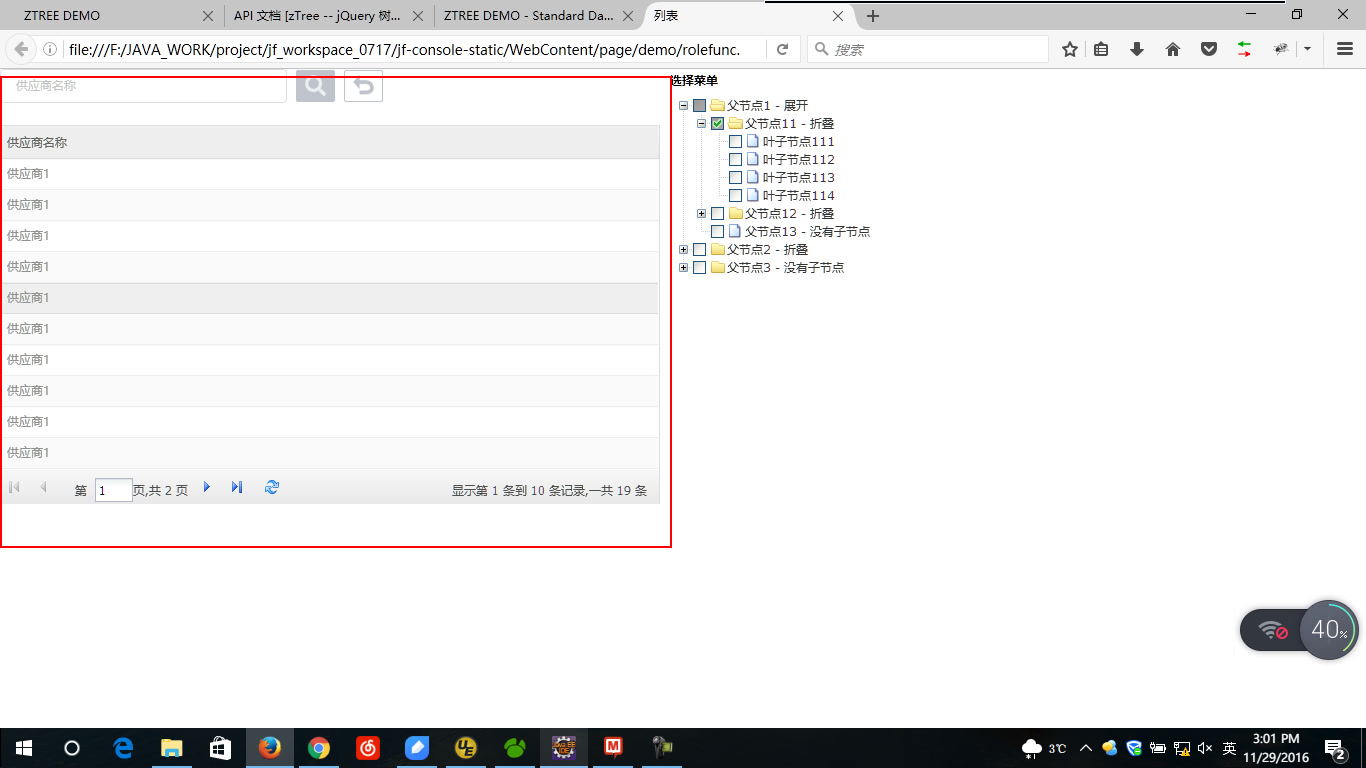1366x768 pixels.
Task: Expand the 父节点2 - 折叠 node
Action: click(683, 250)
